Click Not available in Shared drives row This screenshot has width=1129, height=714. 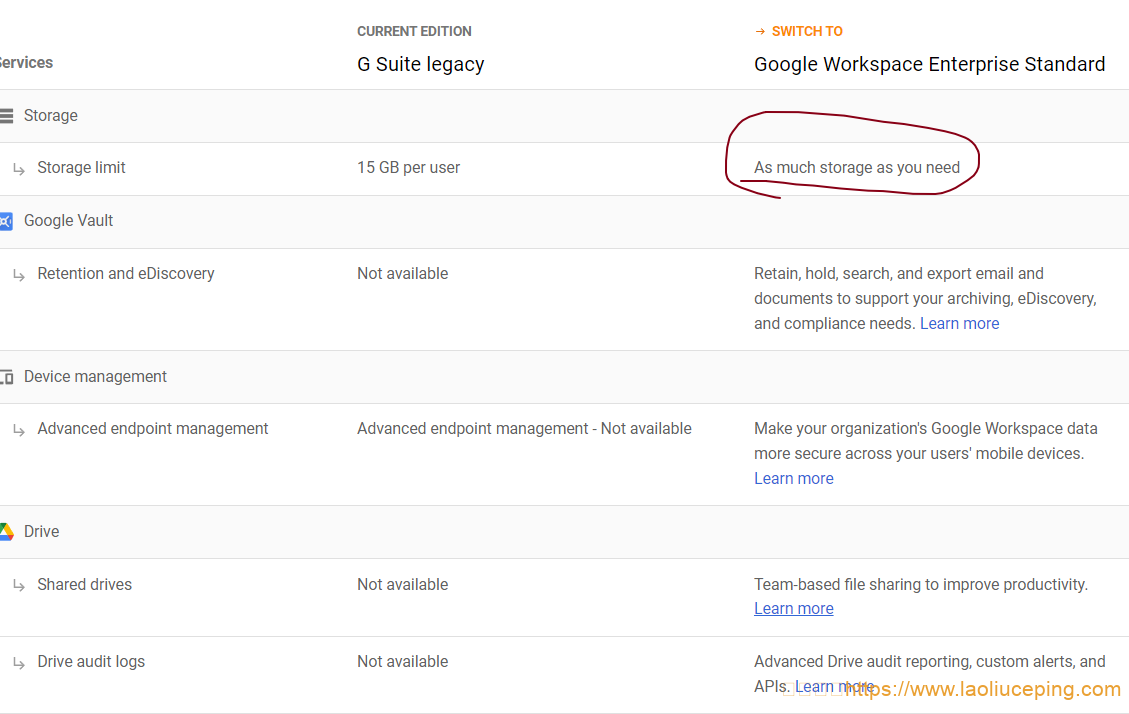402,584
